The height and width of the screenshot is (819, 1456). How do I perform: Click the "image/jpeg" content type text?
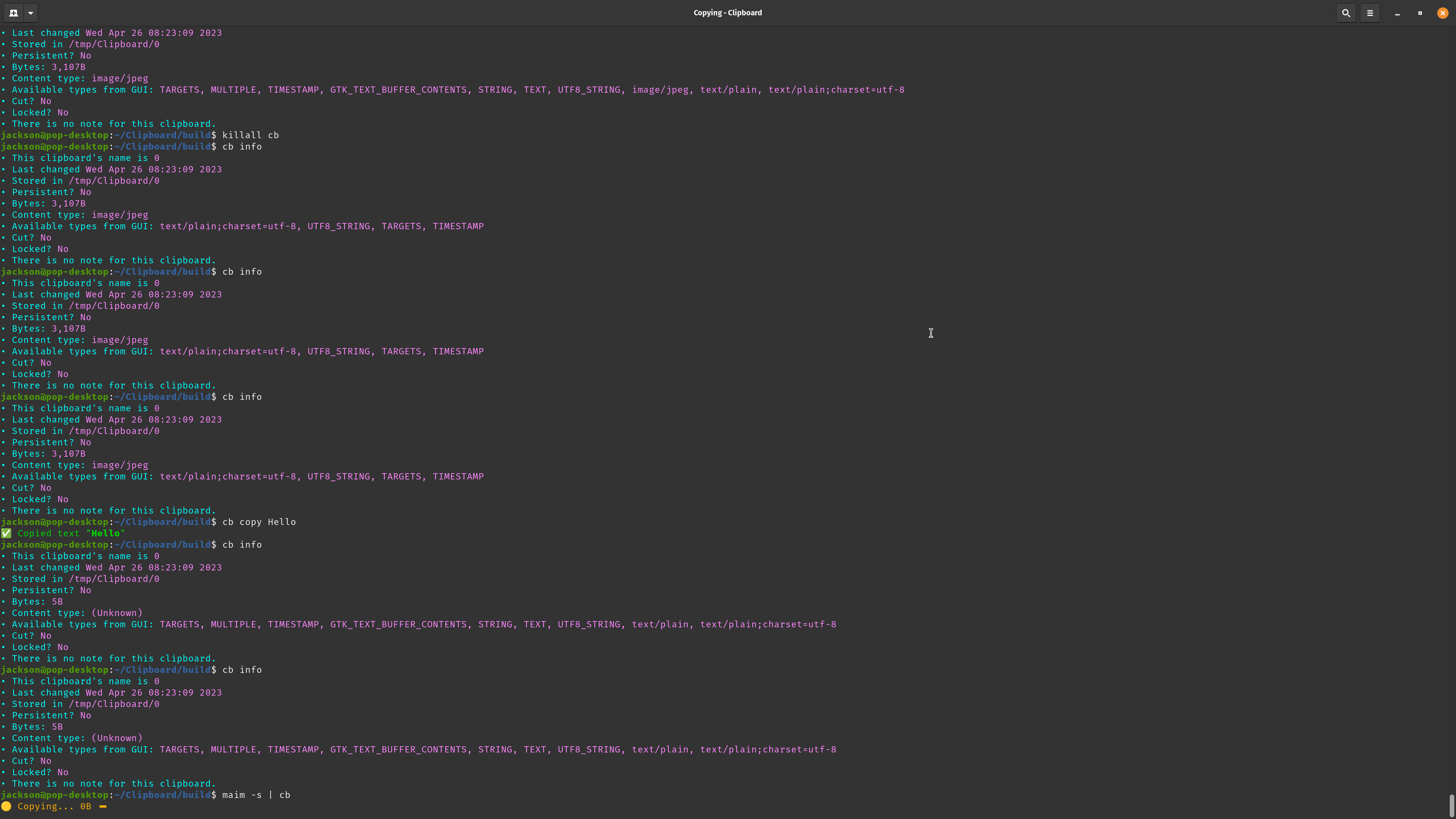[120, 78]
